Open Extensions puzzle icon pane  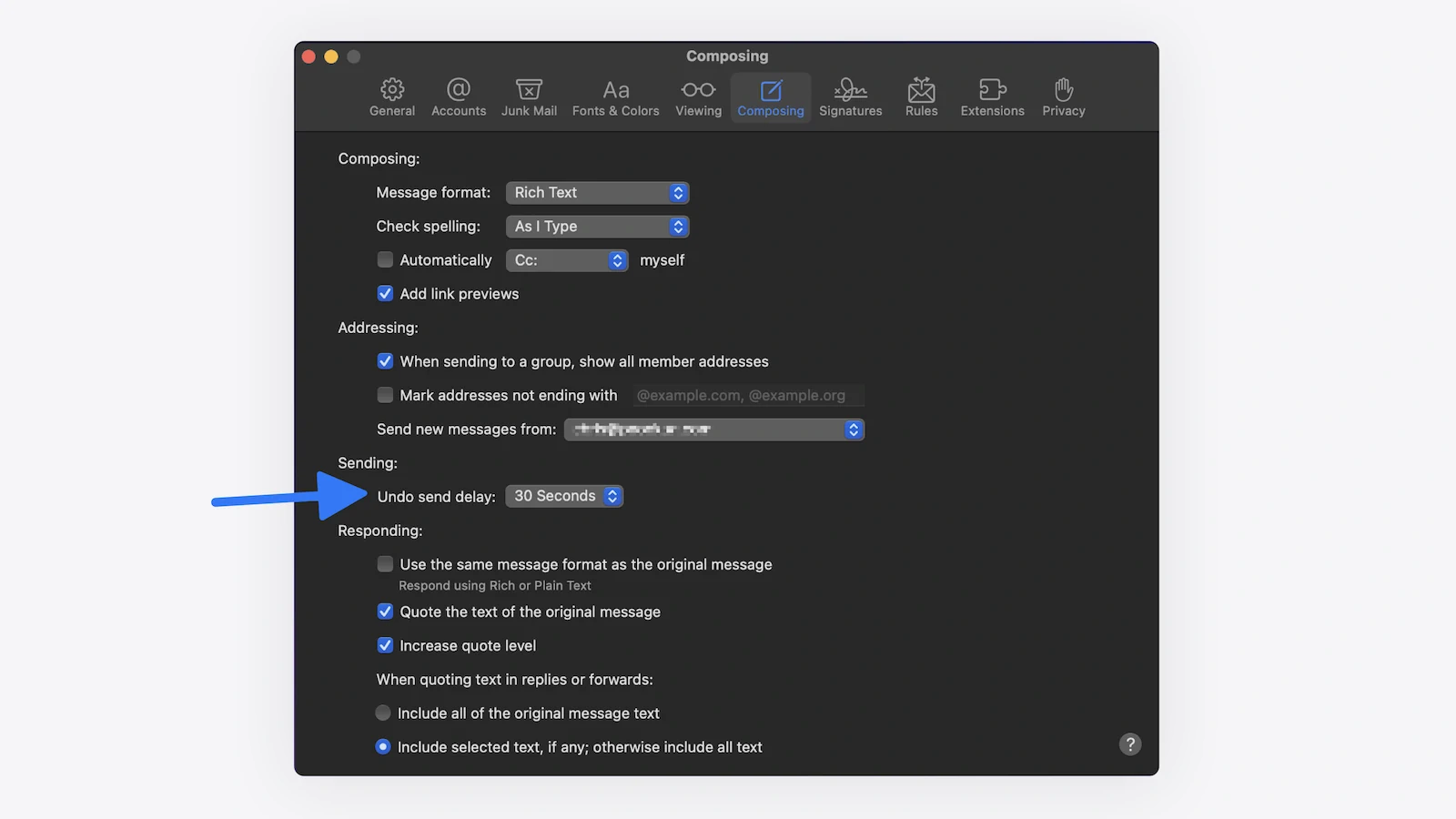(992, 97)
